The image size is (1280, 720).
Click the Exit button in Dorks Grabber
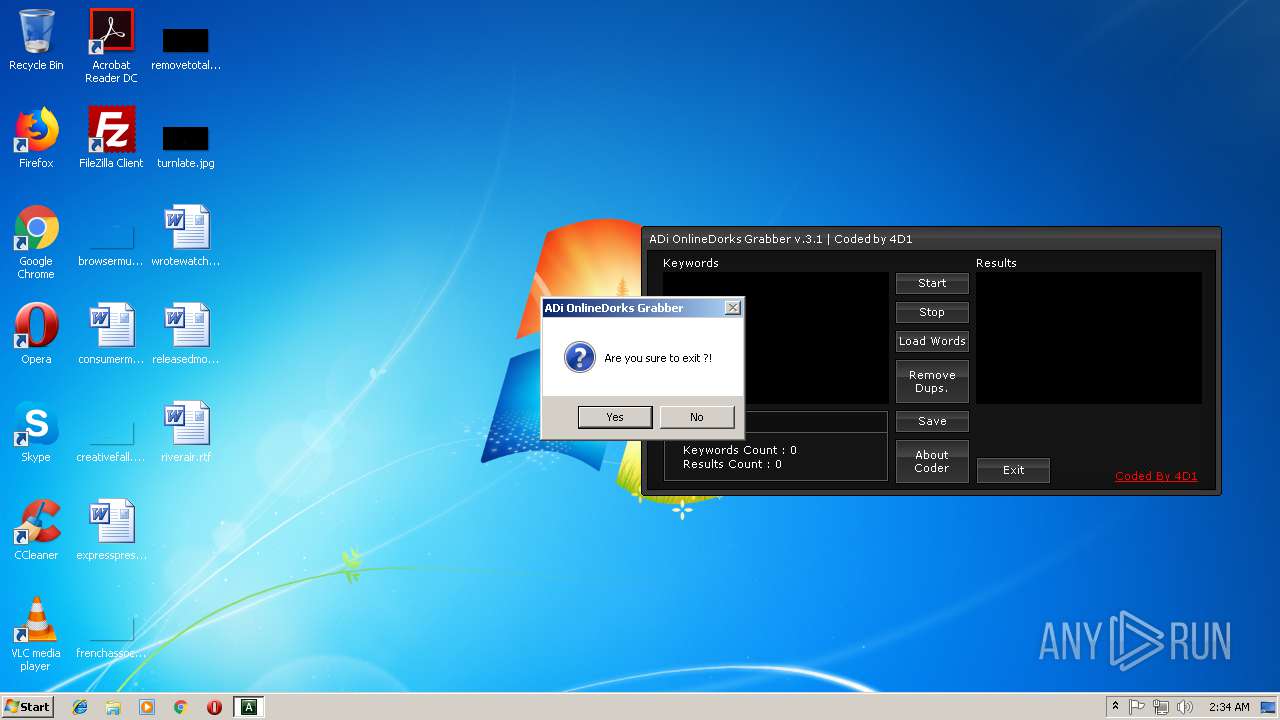1013,470
